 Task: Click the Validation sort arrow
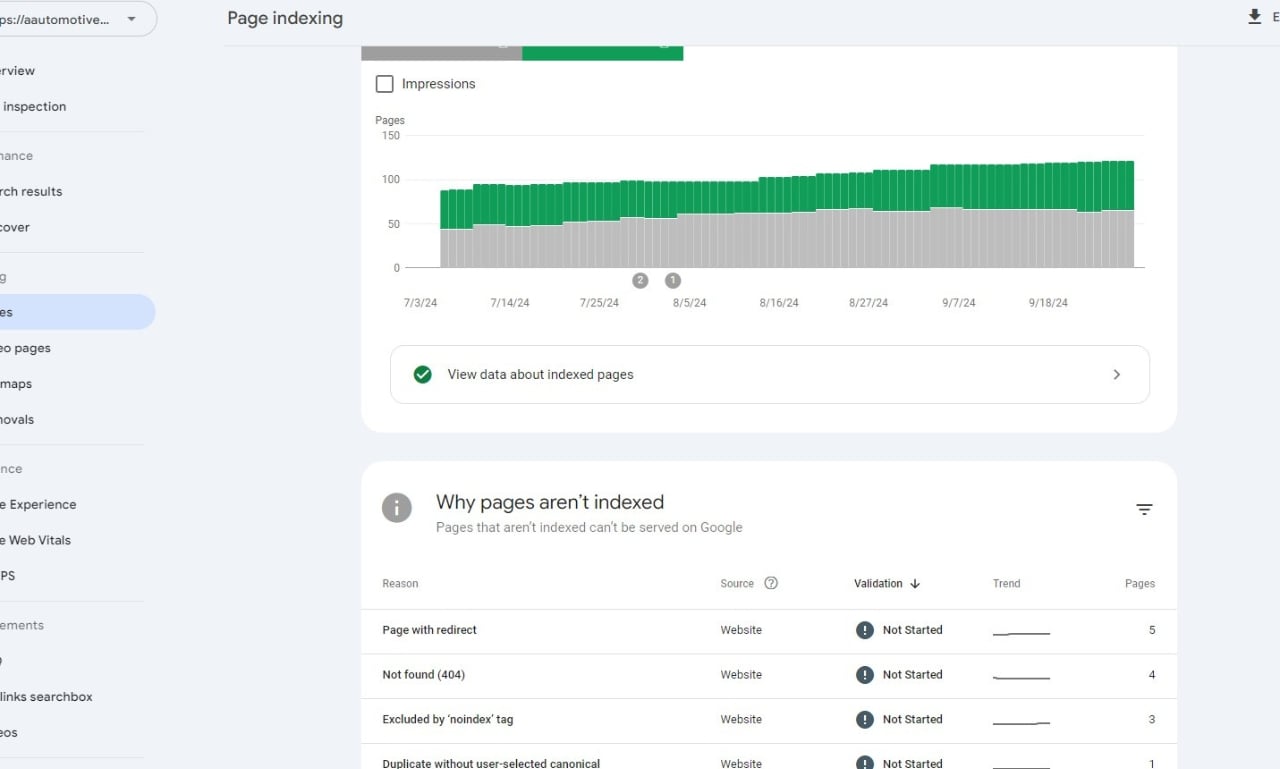pyautogui.click(x=915, y=583)
